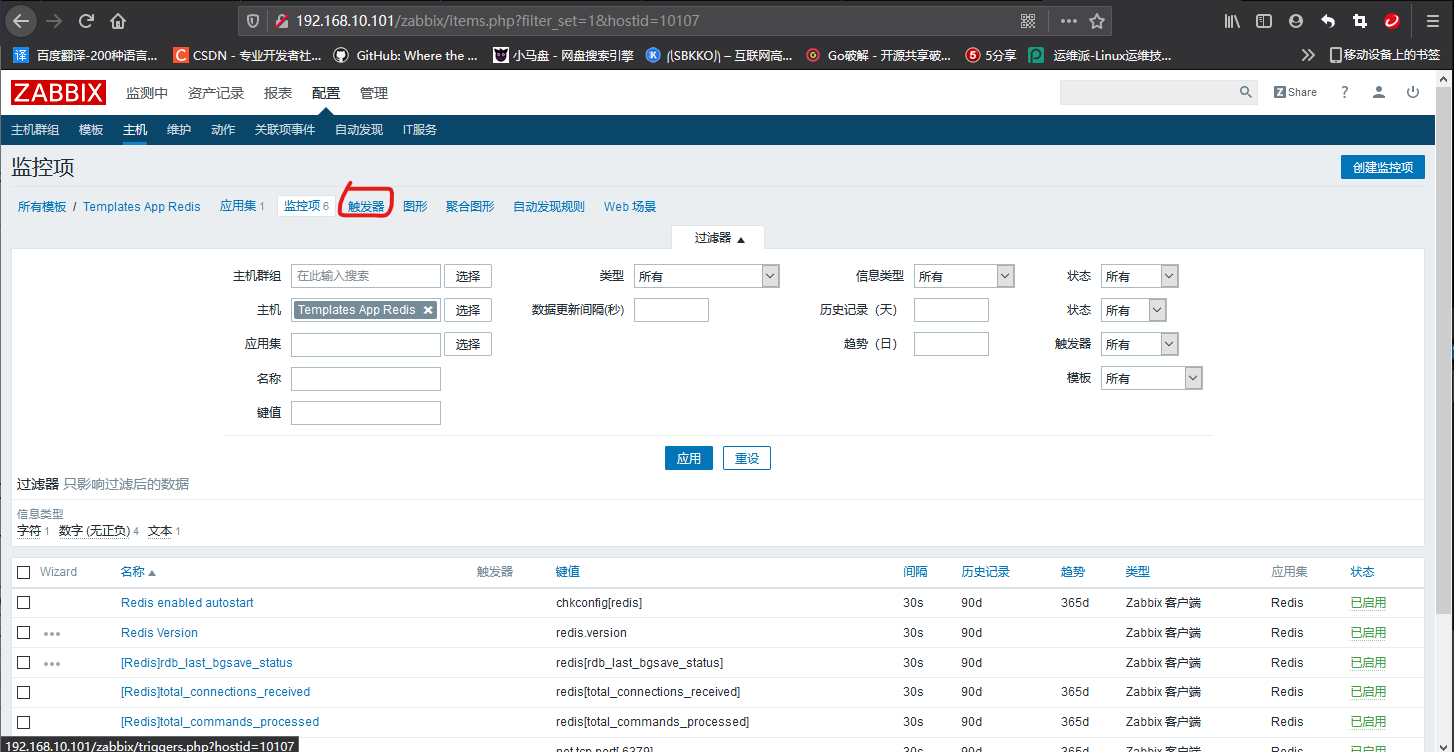Collapse the 过滤器 filter panel
Screen dimensions: 1454x752
click(x=720, y=238)
